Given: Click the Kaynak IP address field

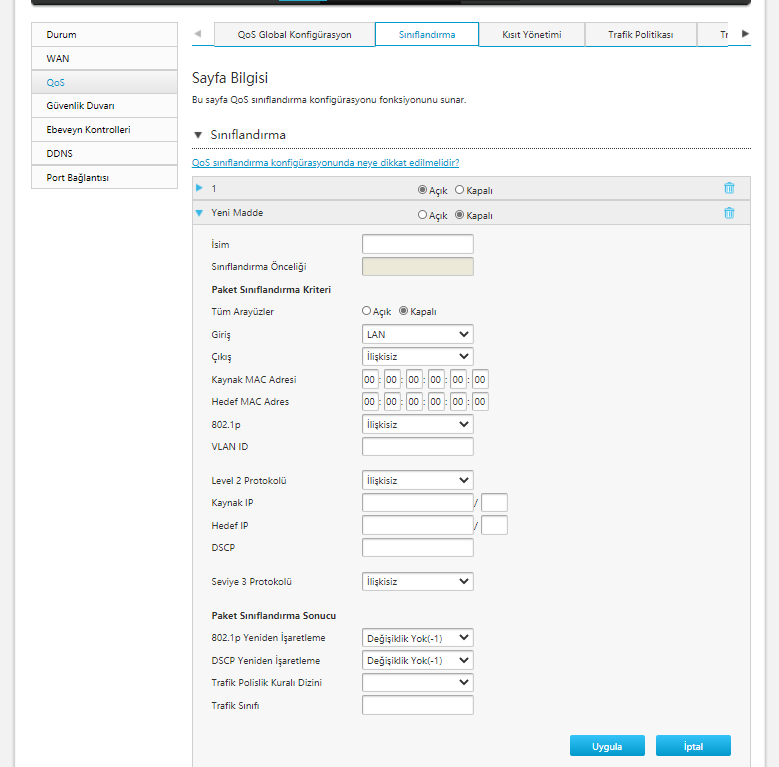Looking at the screenshot, I should coord(417,503).
